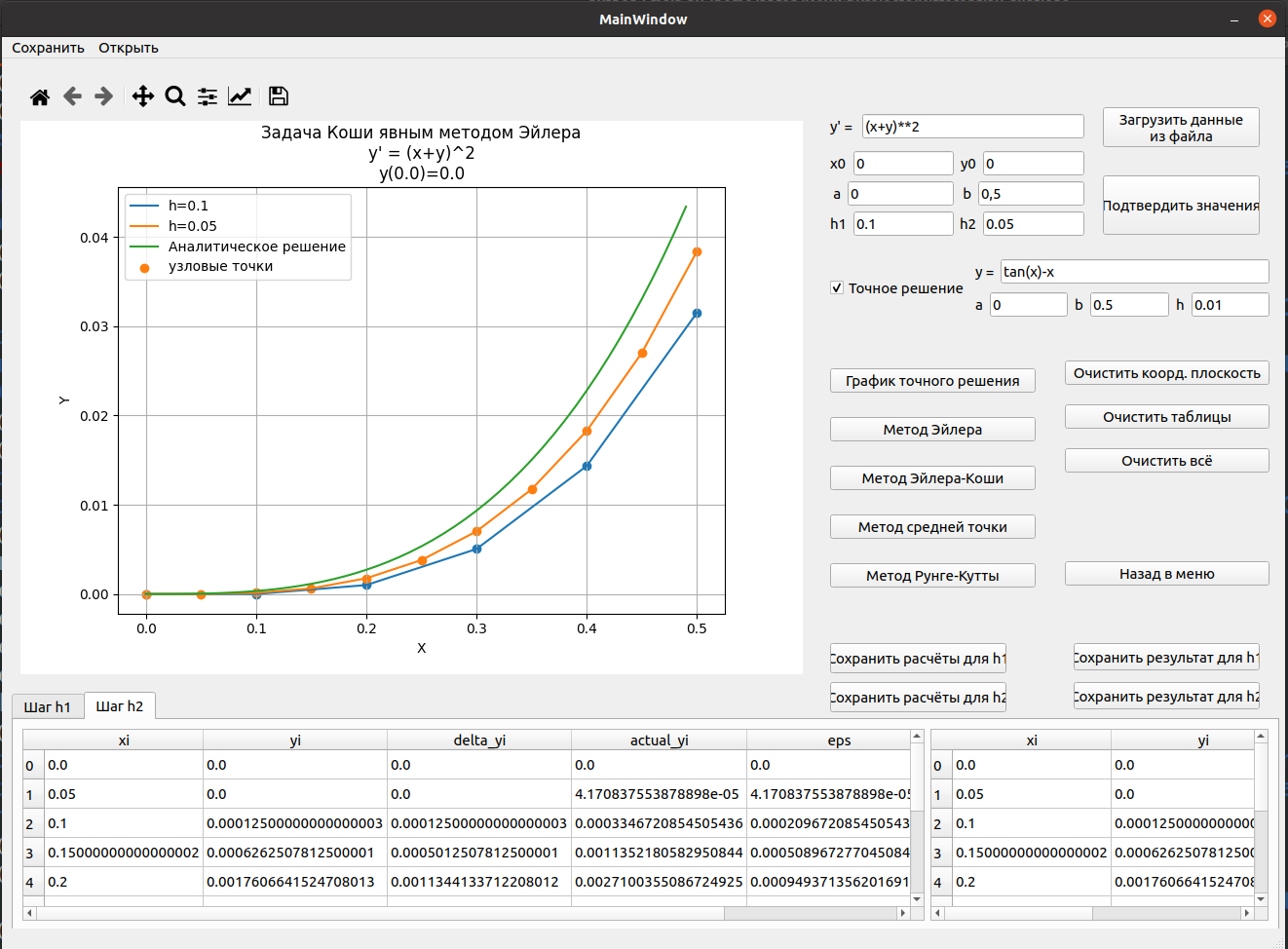Viewport: 1288px width, 949px height.
Task: Open subplot configuration sliders icon
Action: [208, 96]
